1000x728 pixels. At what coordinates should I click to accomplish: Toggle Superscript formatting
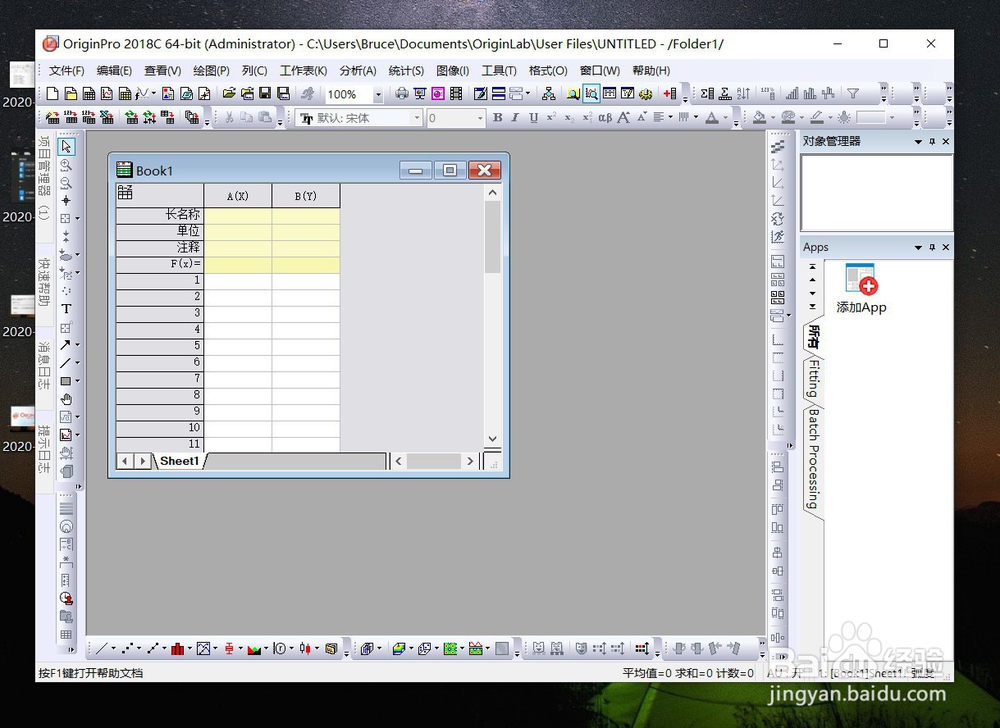pyautogui.click(x=551, y=117)
